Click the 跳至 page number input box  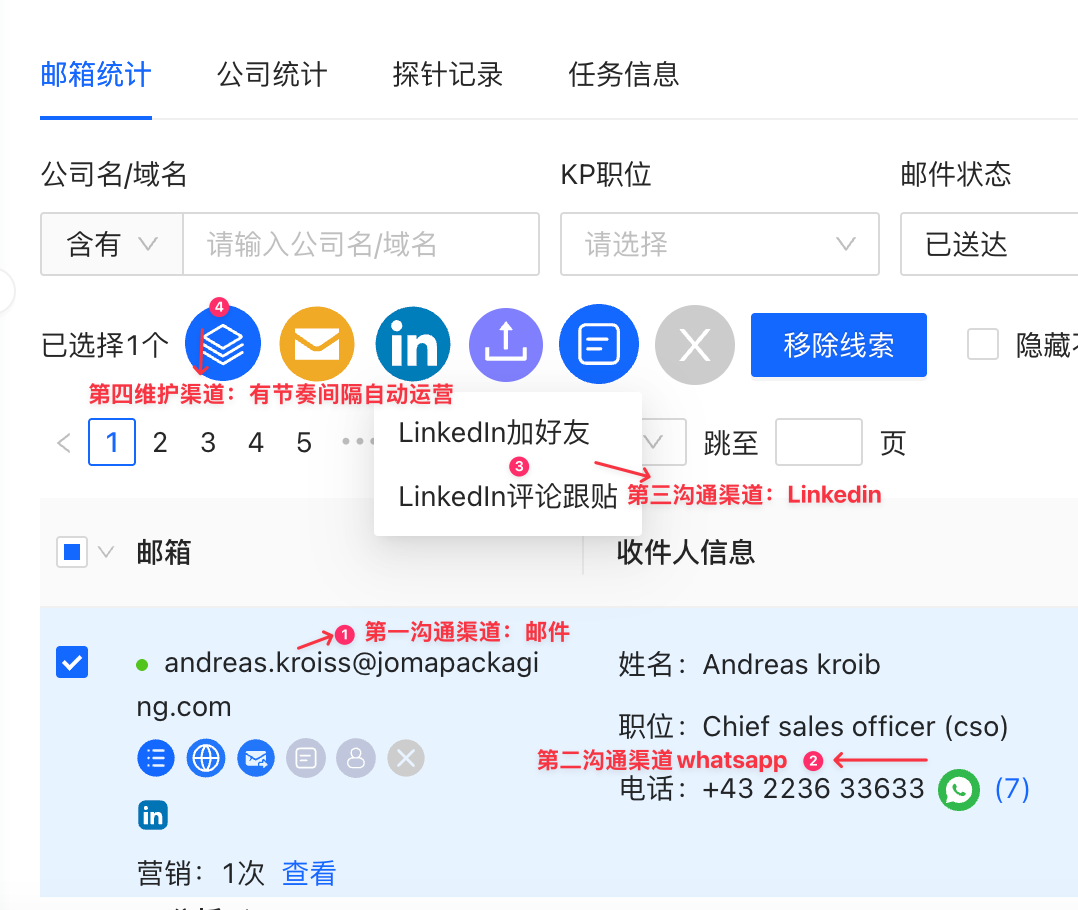point(819,442)
